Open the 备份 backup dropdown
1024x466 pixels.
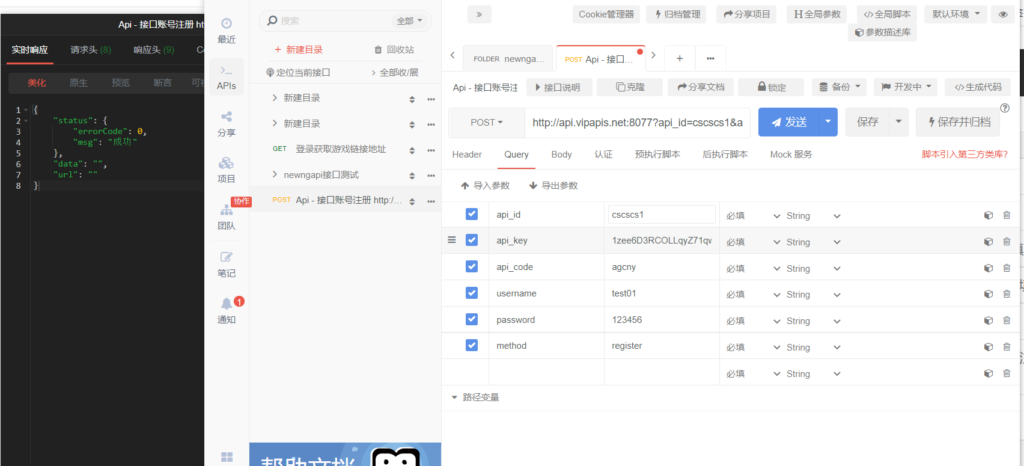coord(839,87)
